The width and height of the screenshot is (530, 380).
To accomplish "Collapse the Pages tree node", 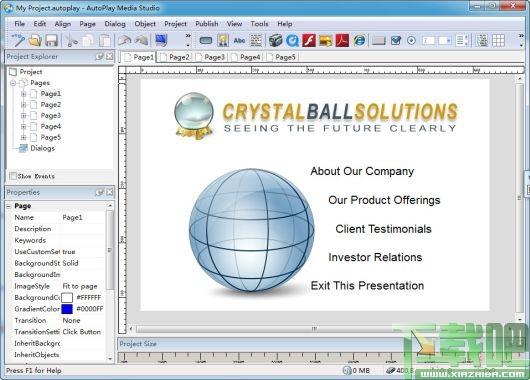I will tap(13, 83).
